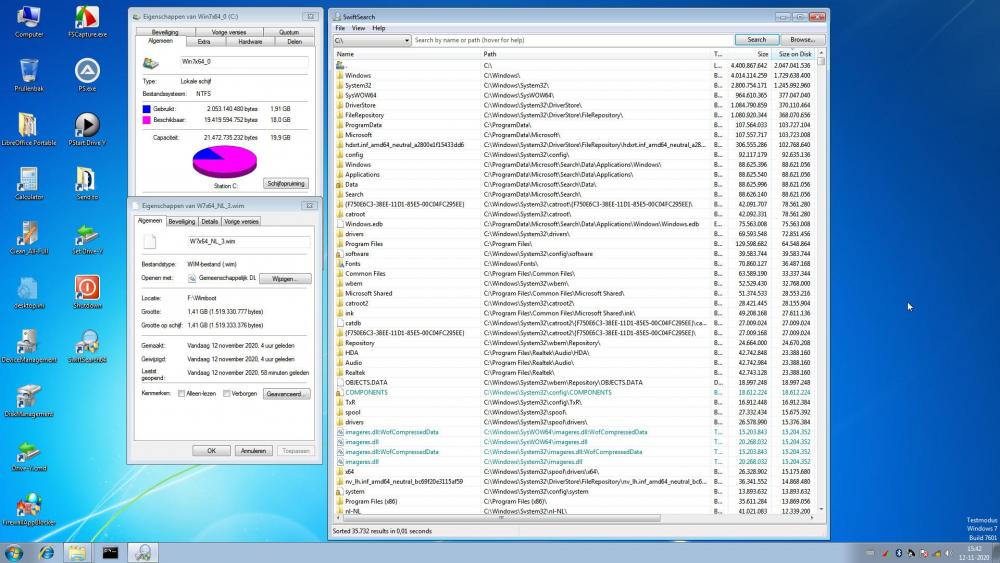1000x563 pixels.
Task: Launch the Calculator desktop shortcut
Action: pos(29,180)
